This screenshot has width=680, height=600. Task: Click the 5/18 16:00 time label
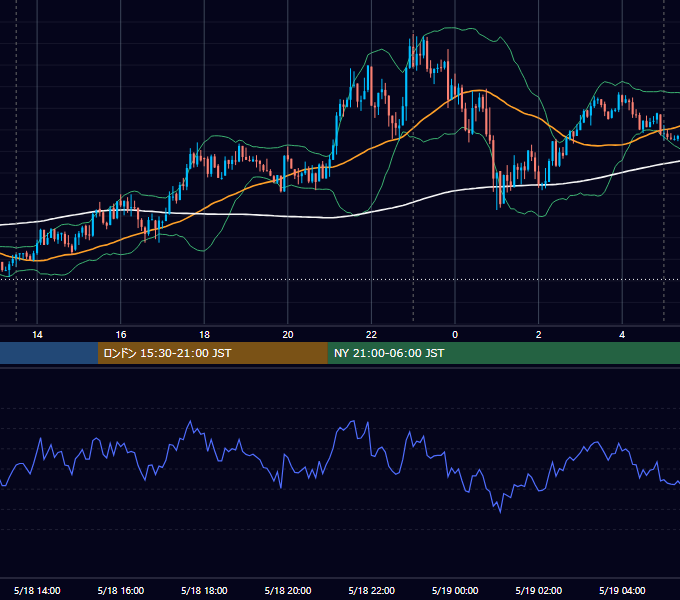pos(121,590)
